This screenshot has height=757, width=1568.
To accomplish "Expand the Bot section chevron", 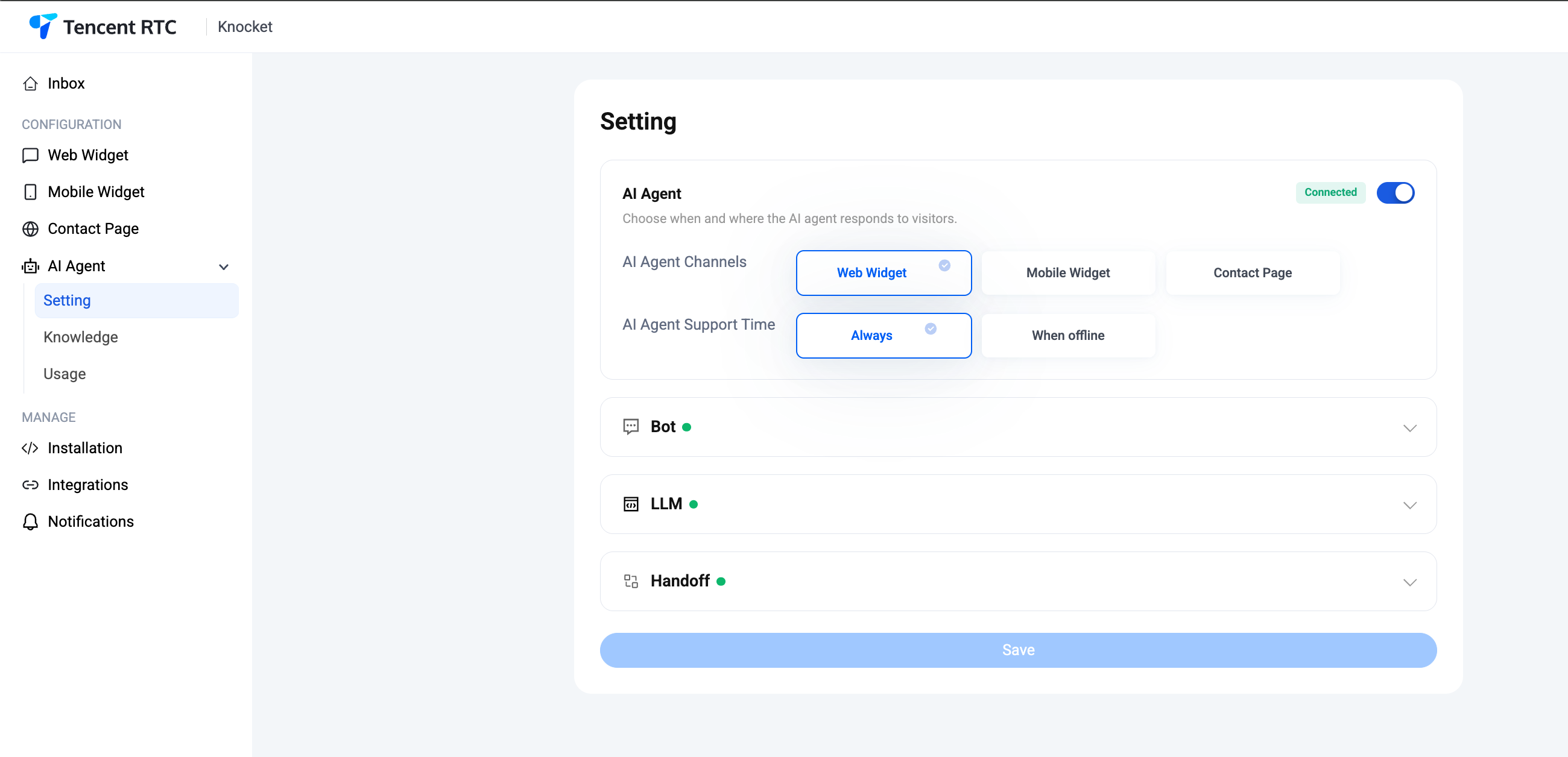I will coord(1410,428).
